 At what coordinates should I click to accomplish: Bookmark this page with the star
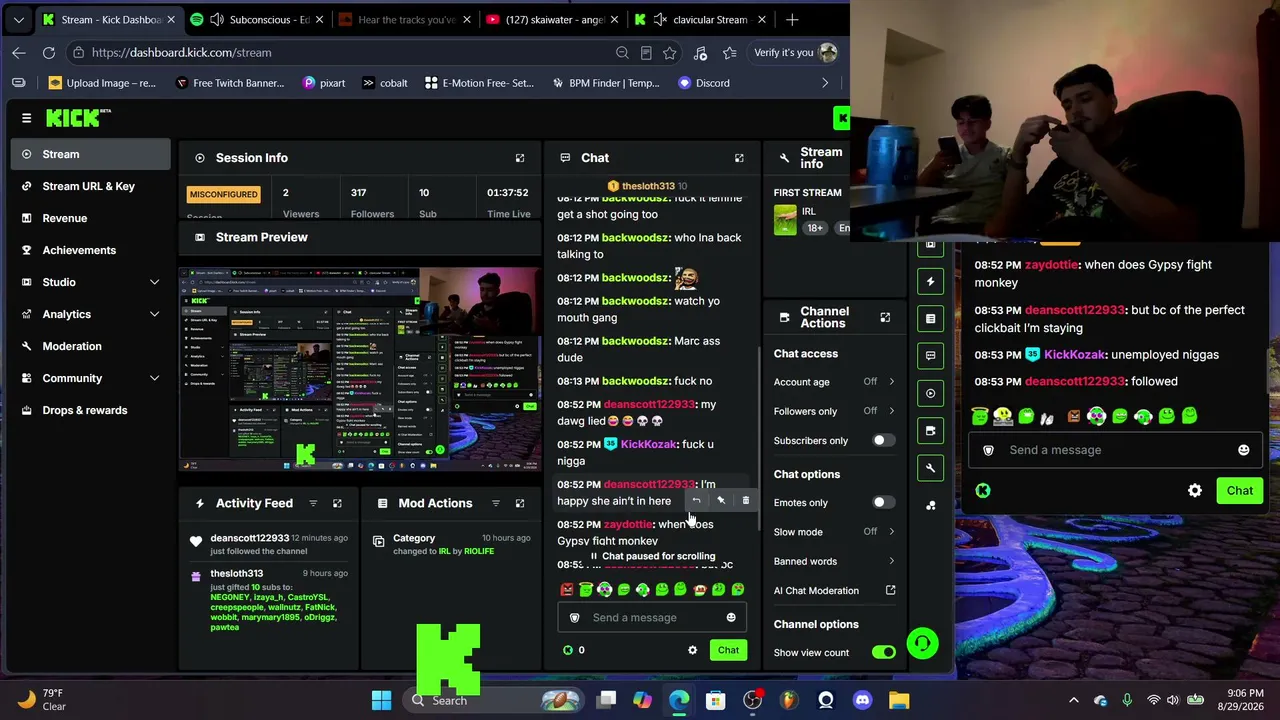[x=670, y=52]
